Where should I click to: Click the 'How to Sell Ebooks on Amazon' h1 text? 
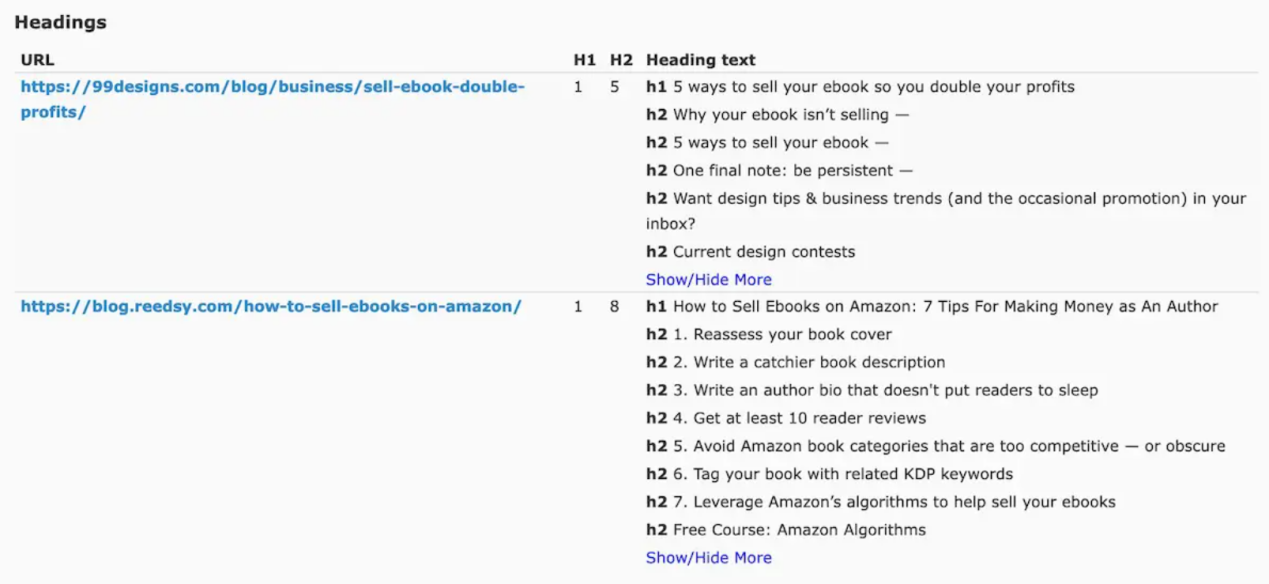[945, 307]
